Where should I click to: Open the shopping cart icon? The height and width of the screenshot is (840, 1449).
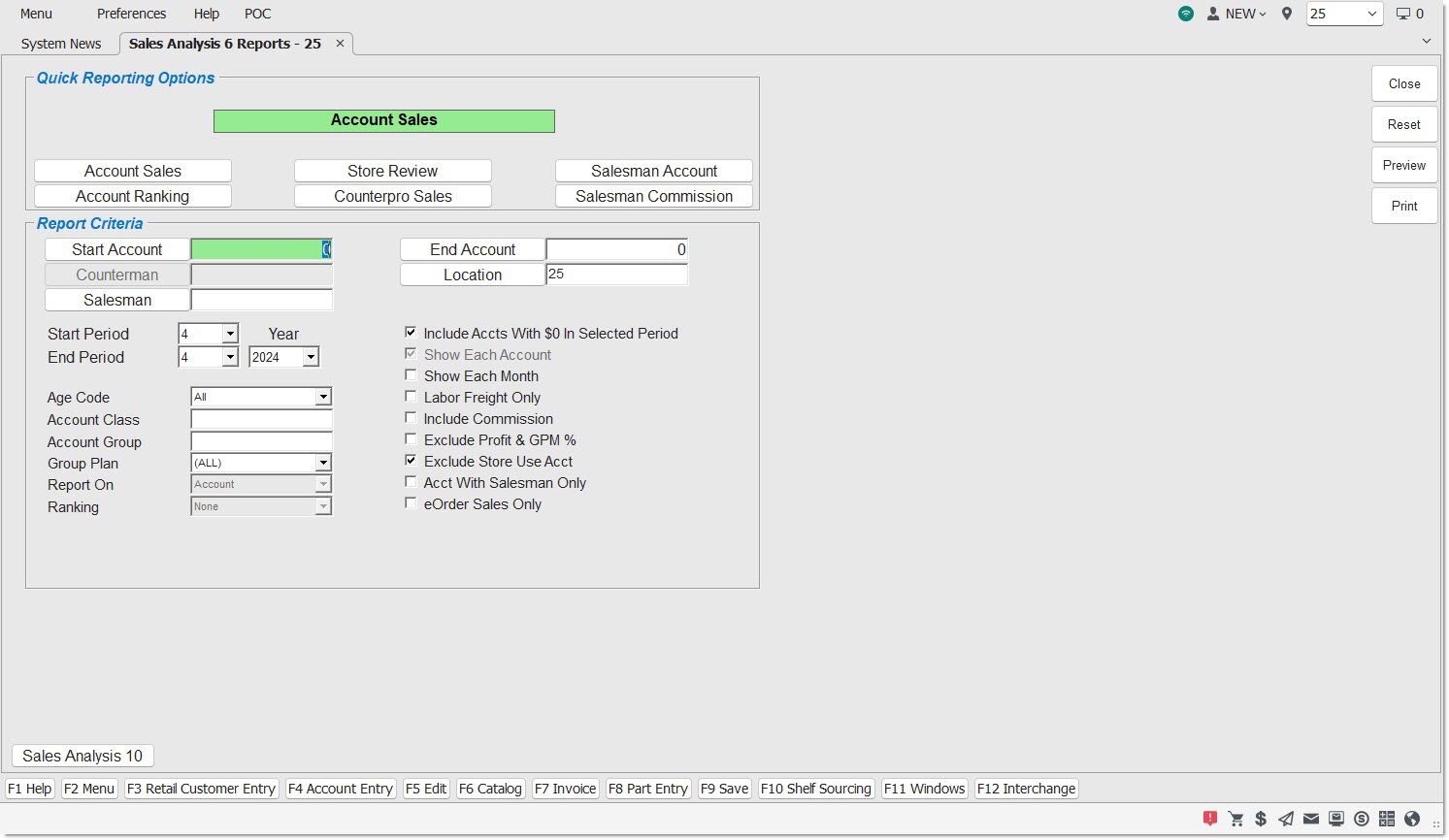[x=1235, y=819]
